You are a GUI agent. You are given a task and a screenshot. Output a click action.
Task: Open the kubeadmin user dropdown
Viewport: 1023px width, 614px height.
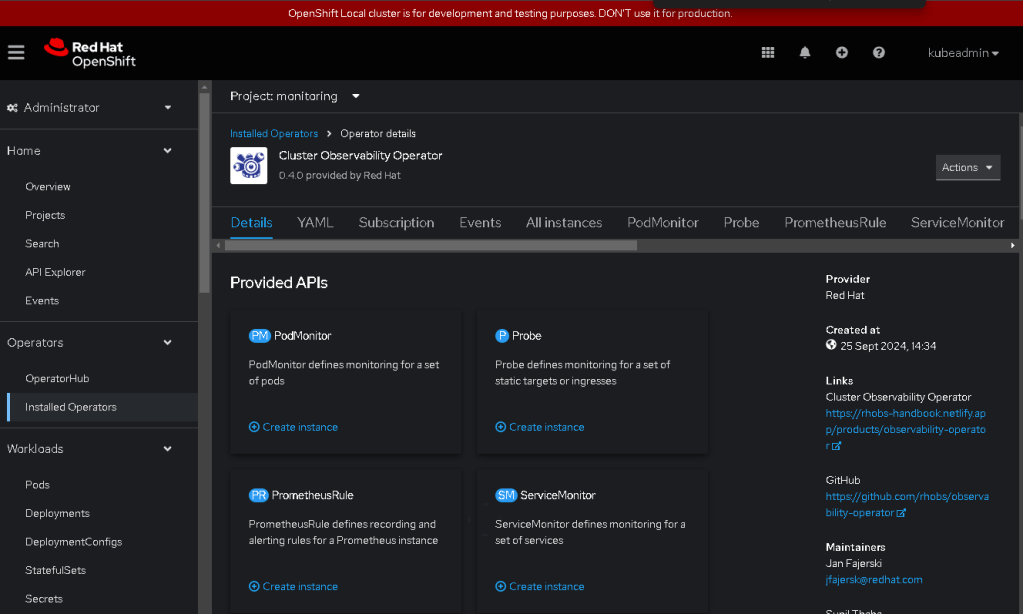[x=963, y=53]
